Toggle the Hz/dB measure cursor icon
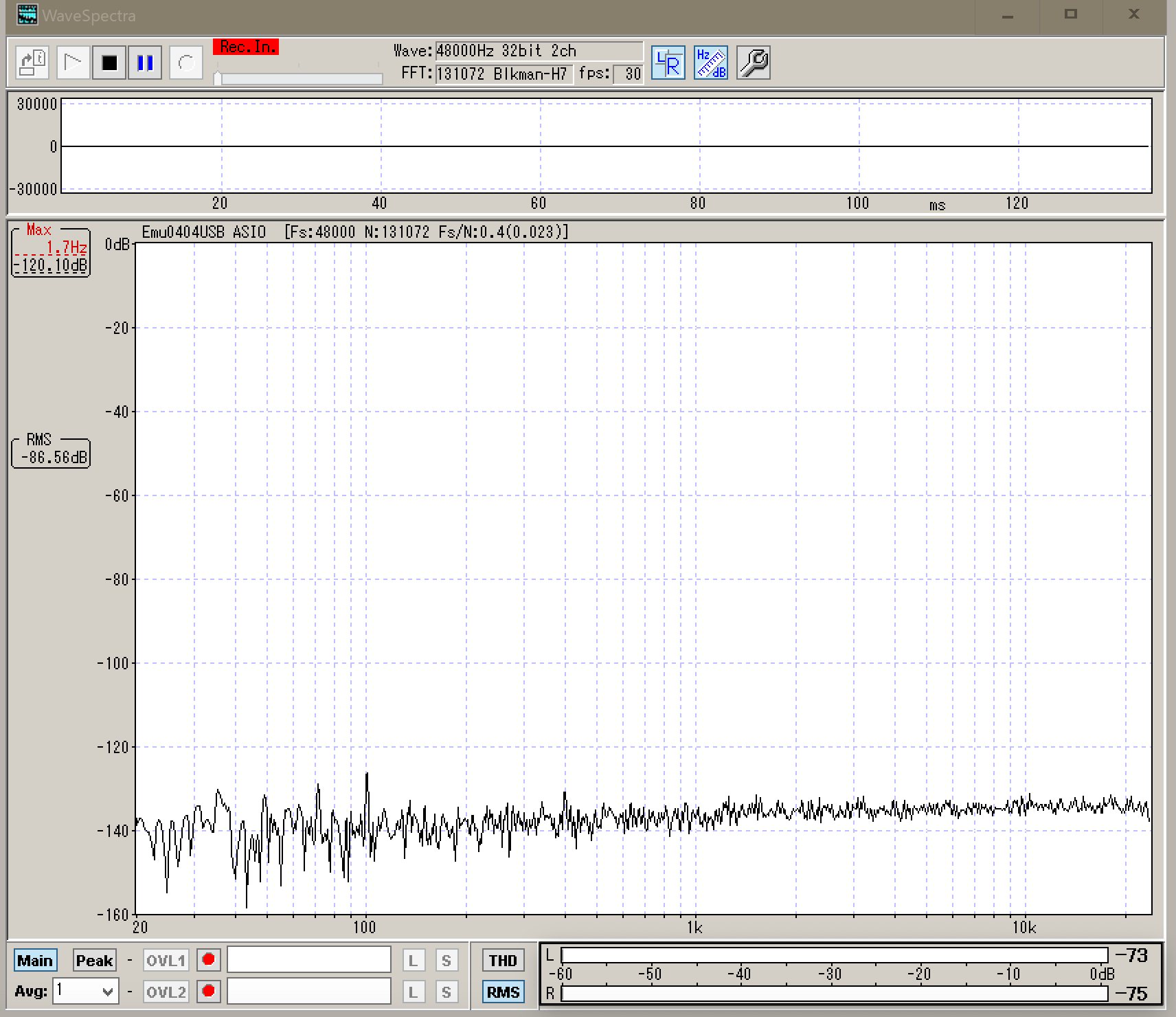This screenshot has height=1017, width=1176. [x=710, y=63]
